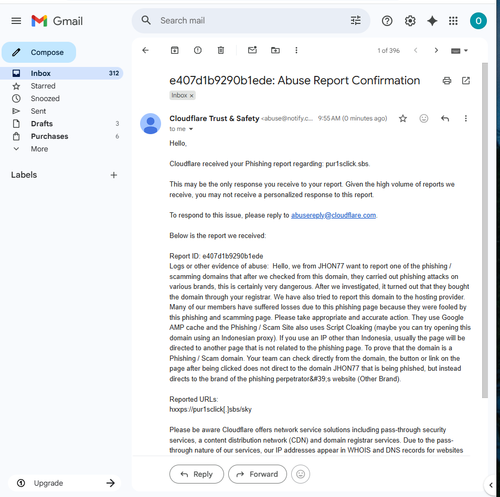The height and width of the screenshot is (497, 500).
Task: Select input tools dropdown
Action: 459,51
